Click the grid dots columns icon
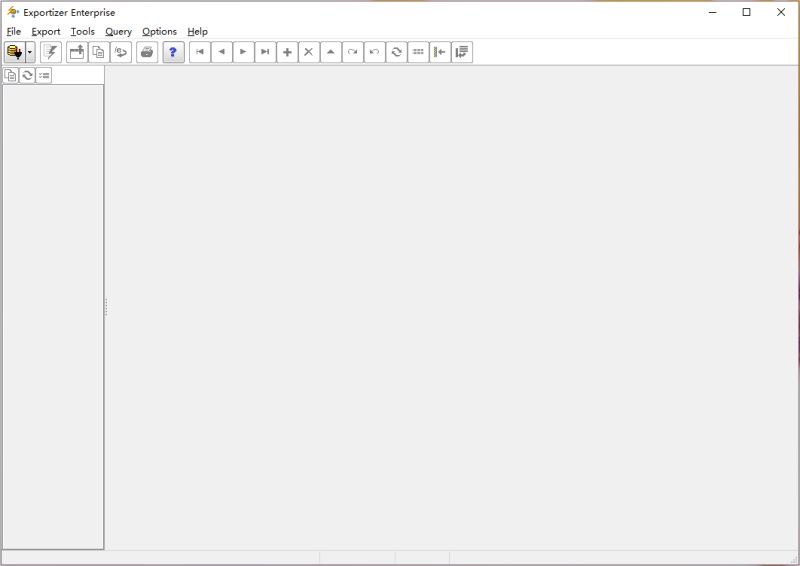Screen dimensions: 800x566 pyautogui.click(x=418, y=52)
